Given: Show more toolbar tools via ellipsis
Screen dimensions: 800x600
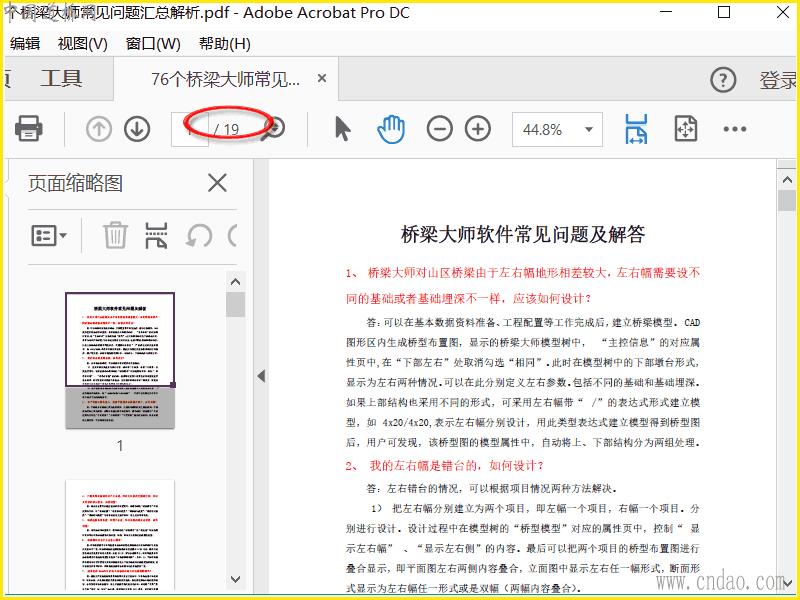Looking at the screenshot, I should coord(735,129).
